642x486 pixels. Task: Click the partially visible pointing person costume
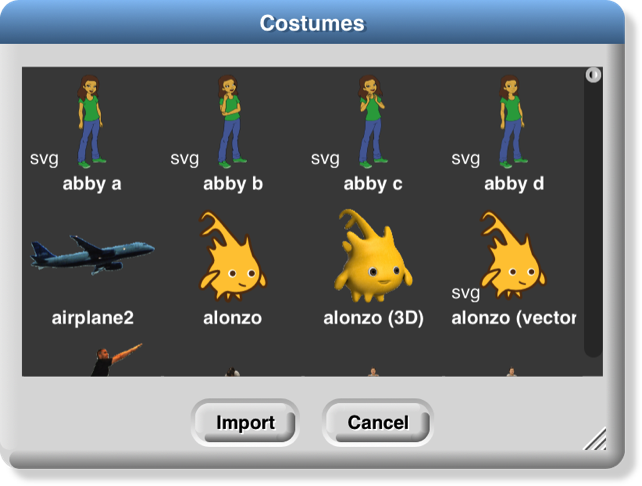[110, 360]
